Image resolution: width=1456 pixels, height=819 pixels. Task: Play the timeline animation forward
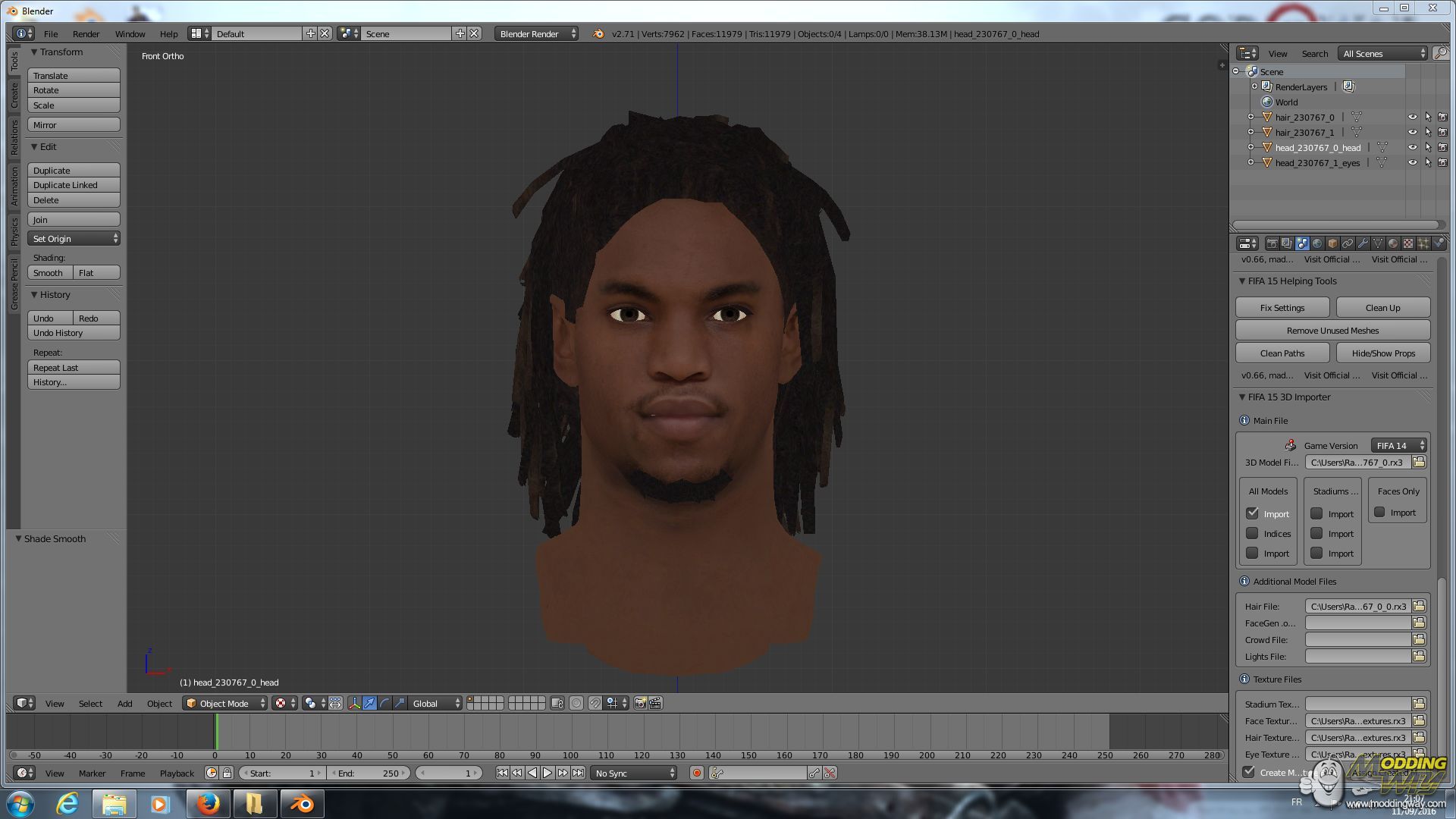548,773
